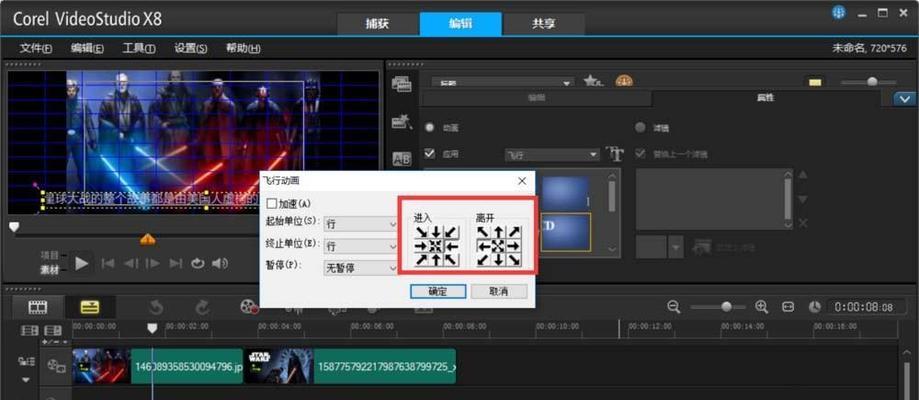Select enter-from-right arrow under 进入
The height and width of the screenshot is (400, 919).
pyautogui.click(x=450, y=246)
